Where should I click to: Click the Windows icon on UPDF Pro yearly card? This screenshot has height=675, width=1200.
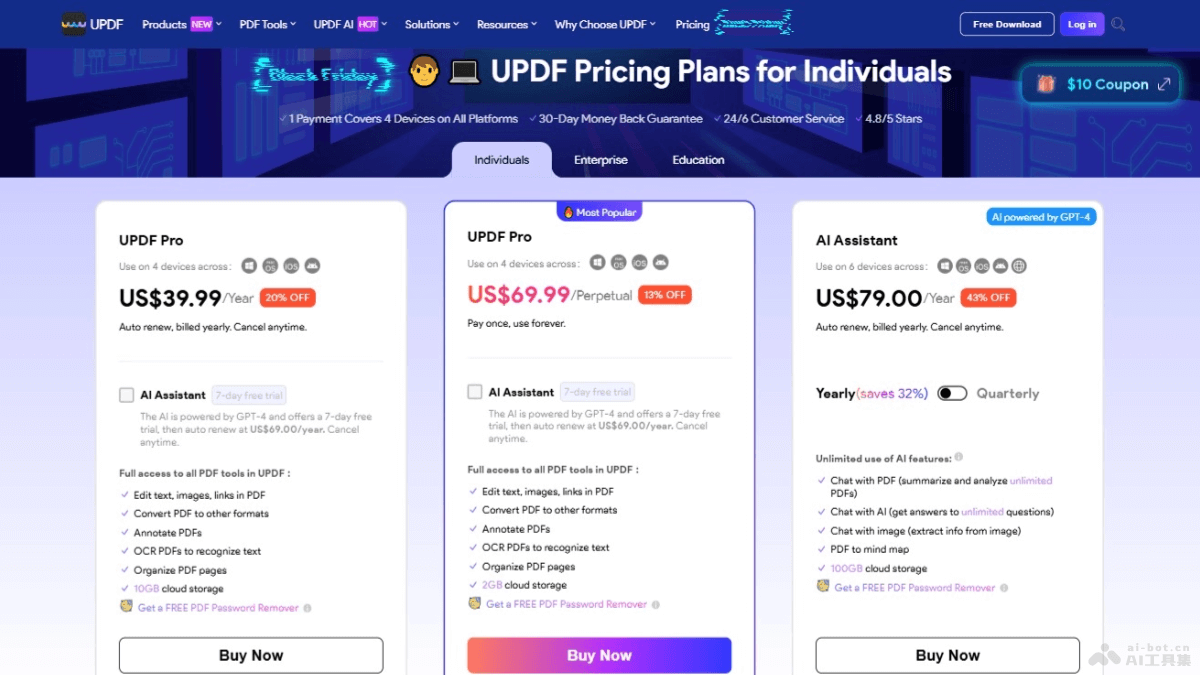point(249,265)
